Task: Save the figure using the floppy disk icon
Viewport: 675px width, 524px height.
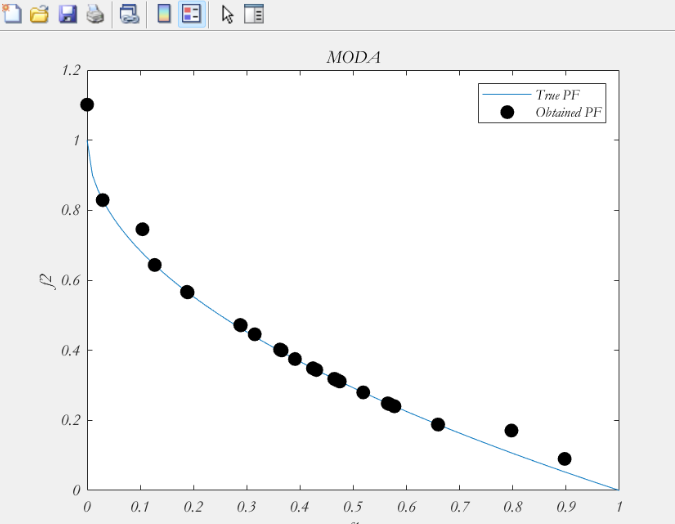Action: pyautogui.click(x=68, y=14)
